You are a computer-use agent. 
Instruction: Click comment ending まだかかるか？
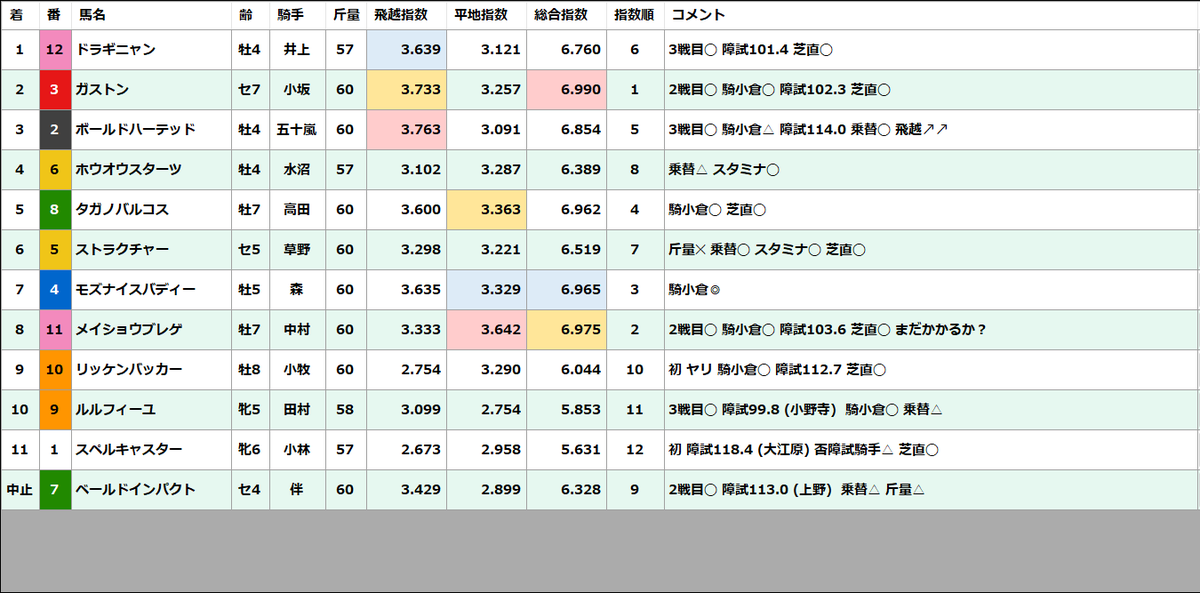click(827, 330)
